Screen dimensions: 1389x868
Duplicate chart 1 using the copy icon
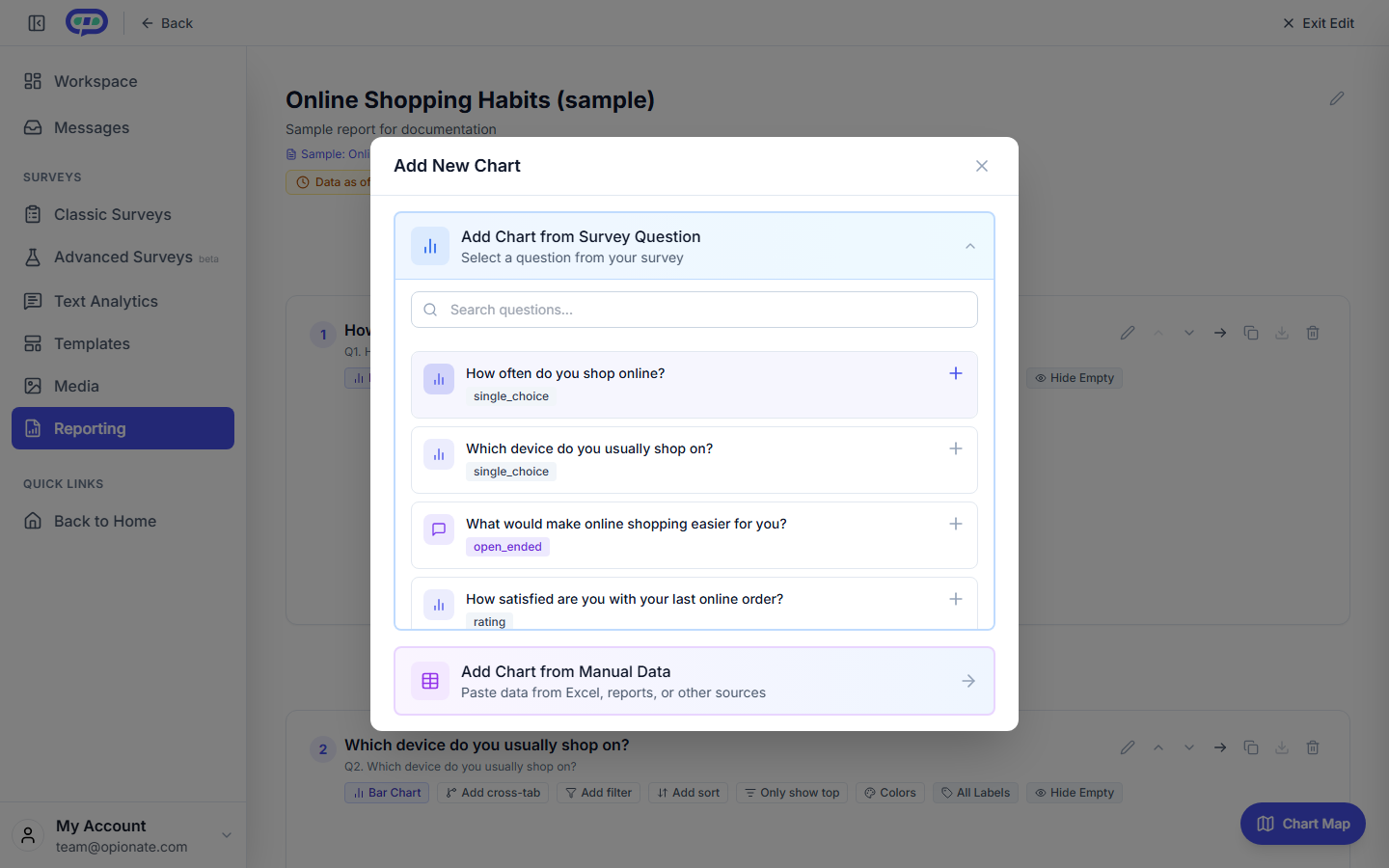point(1251,333)
